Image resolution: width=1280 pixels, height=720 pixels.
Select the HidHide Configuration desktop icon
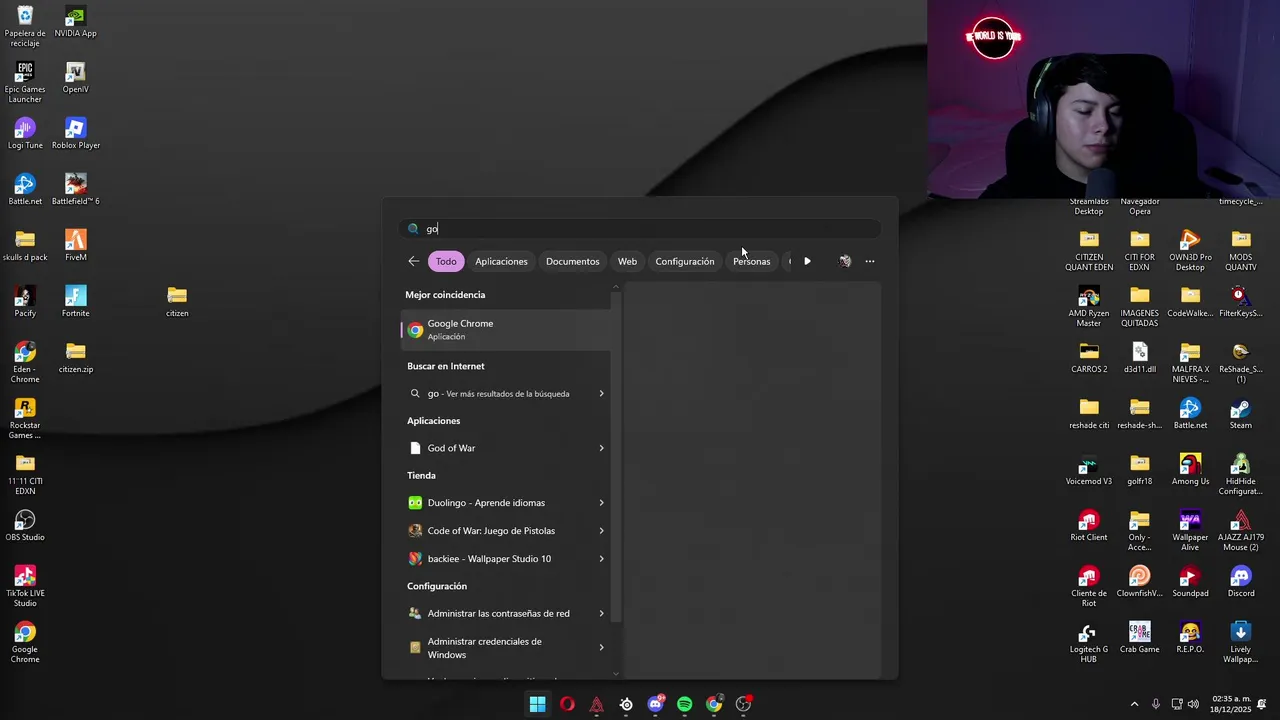1241,475
